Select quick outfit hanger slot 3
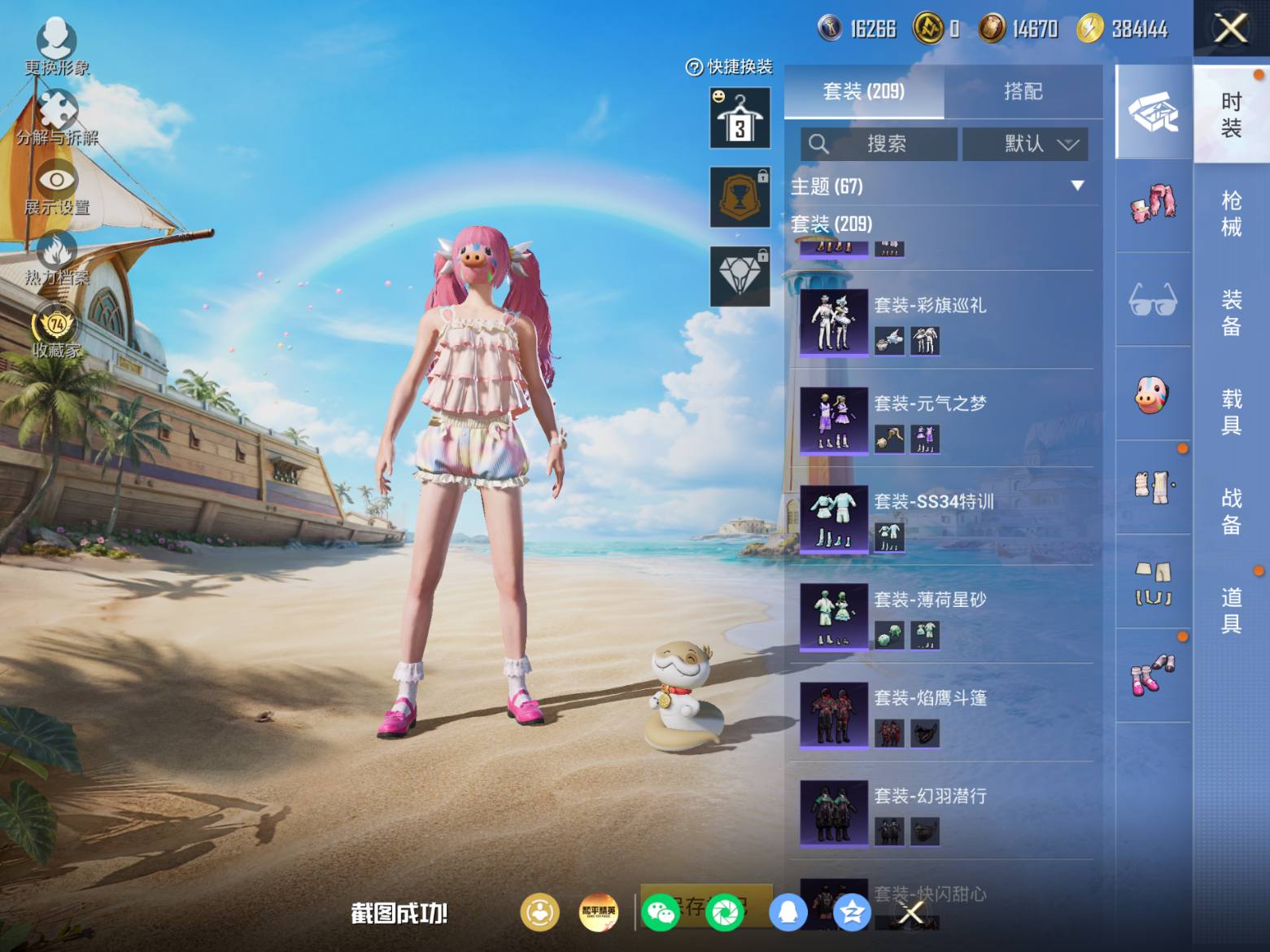This screenshot has width=1270, height=952. click(x=740, y=118)
